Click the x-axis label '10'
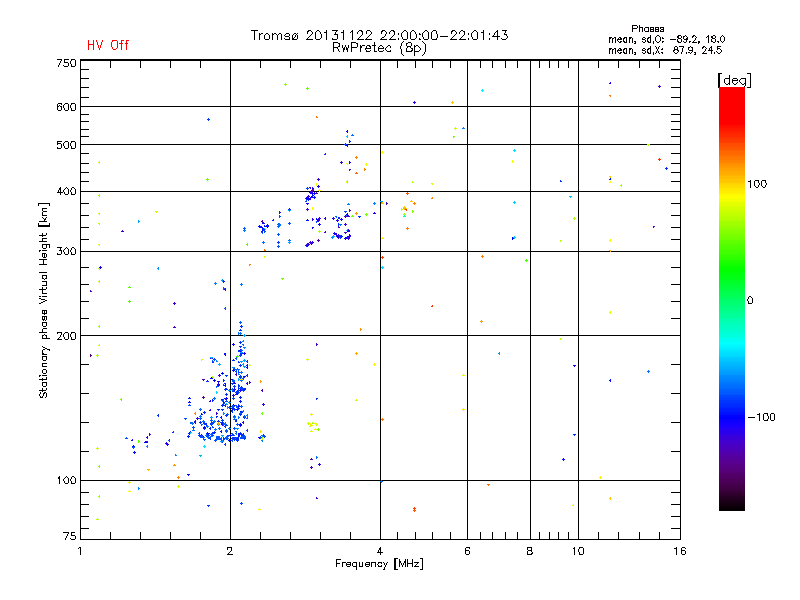The width and height of the screenshot is (800, 600). click(x=578, y=551)
